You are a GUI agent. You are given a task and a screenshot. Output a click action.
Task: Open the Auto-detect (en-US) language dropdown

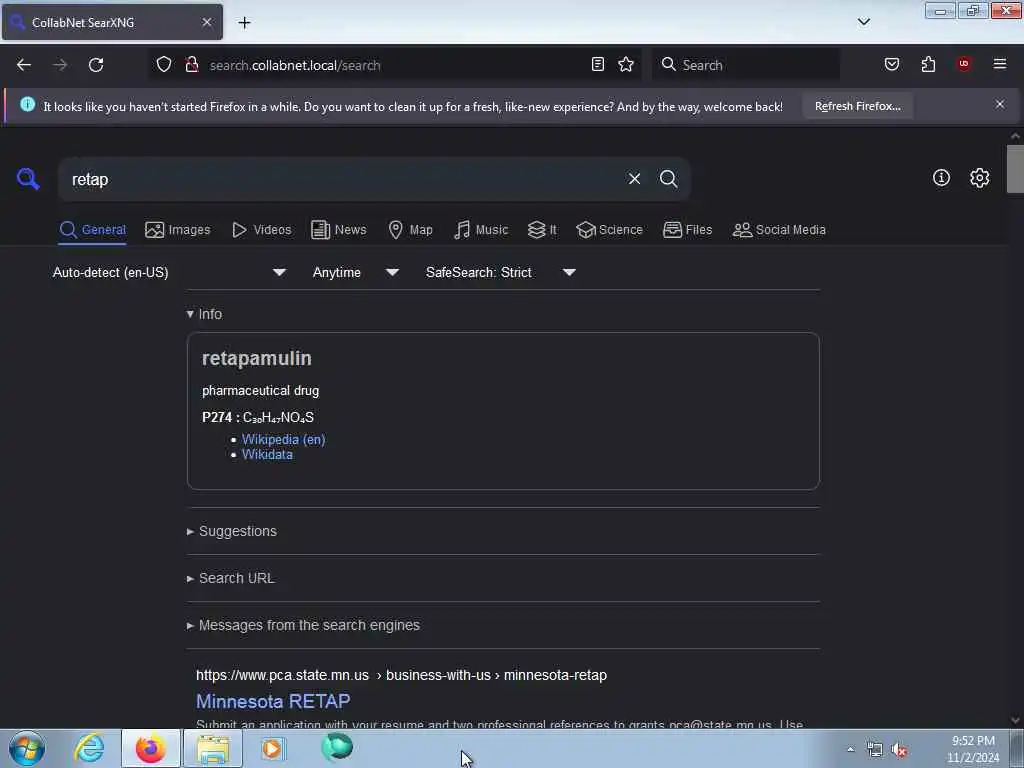(x=169, y=272)
